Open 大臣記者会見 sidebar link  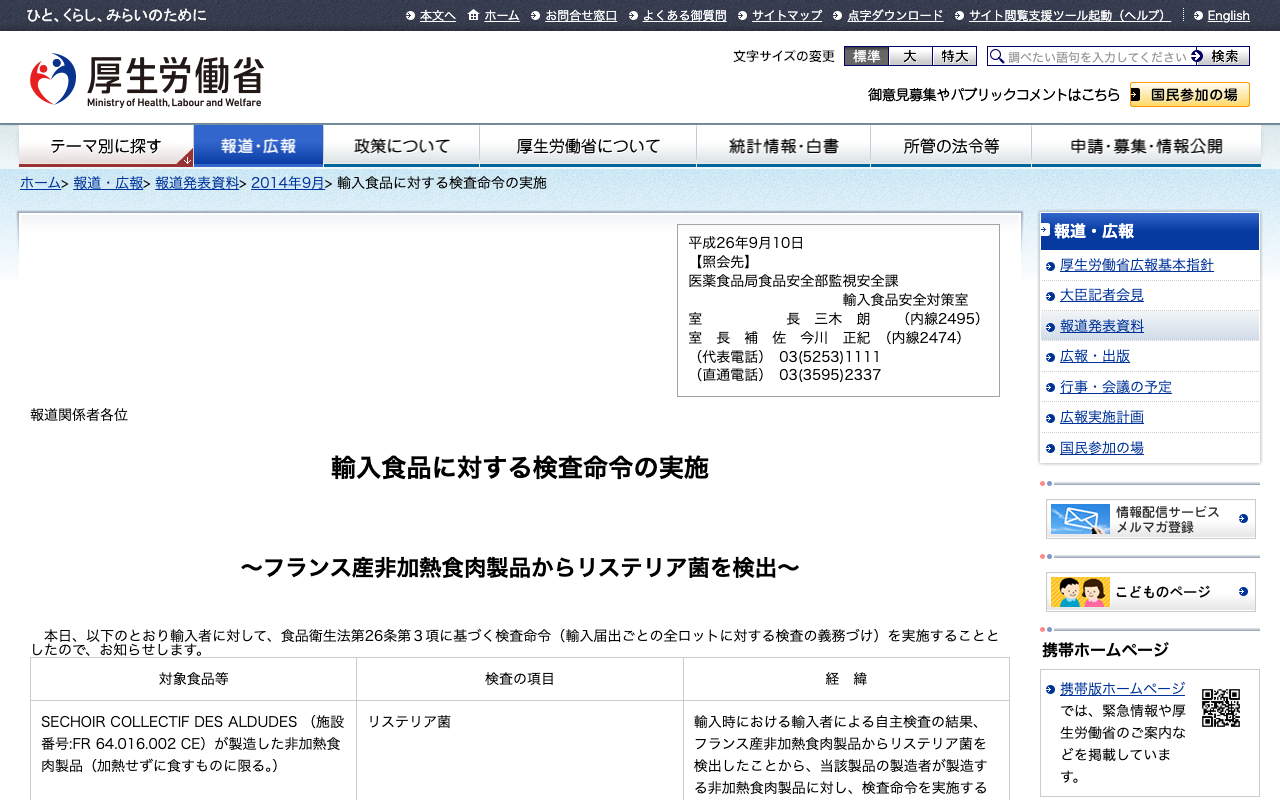[x=1101, y=296]
